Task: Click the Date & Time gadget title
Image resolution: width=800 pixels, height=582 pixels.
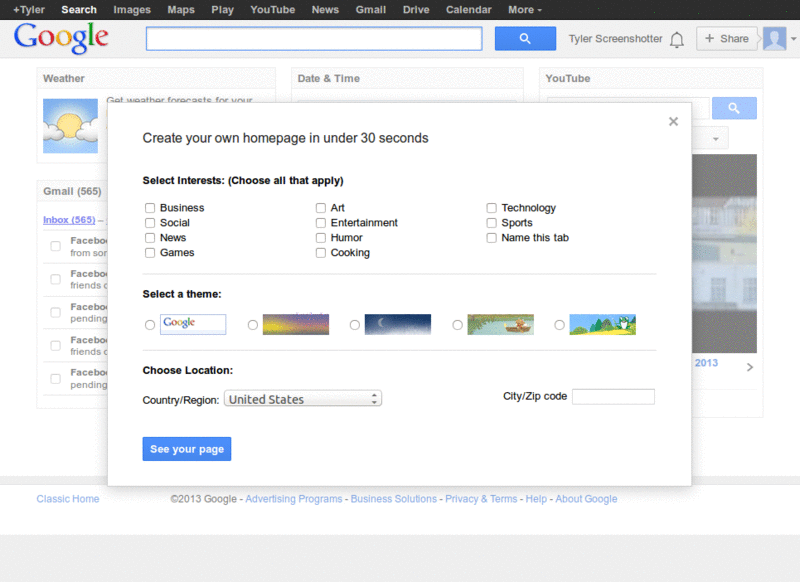Action: (x=329, y=79)
